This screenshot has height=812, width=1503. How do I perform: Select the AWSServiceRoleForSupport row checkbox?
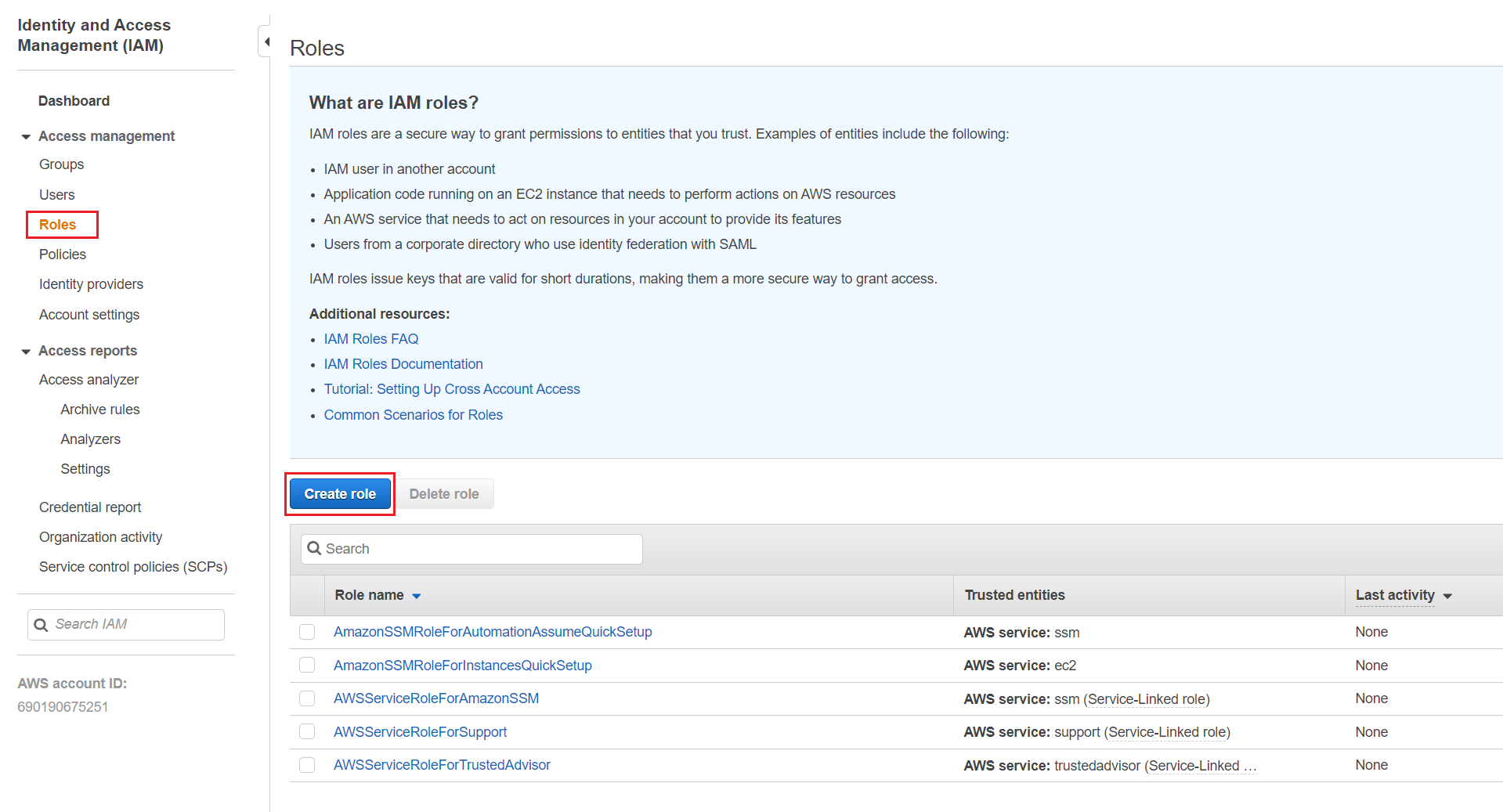(x=307, y=731)
